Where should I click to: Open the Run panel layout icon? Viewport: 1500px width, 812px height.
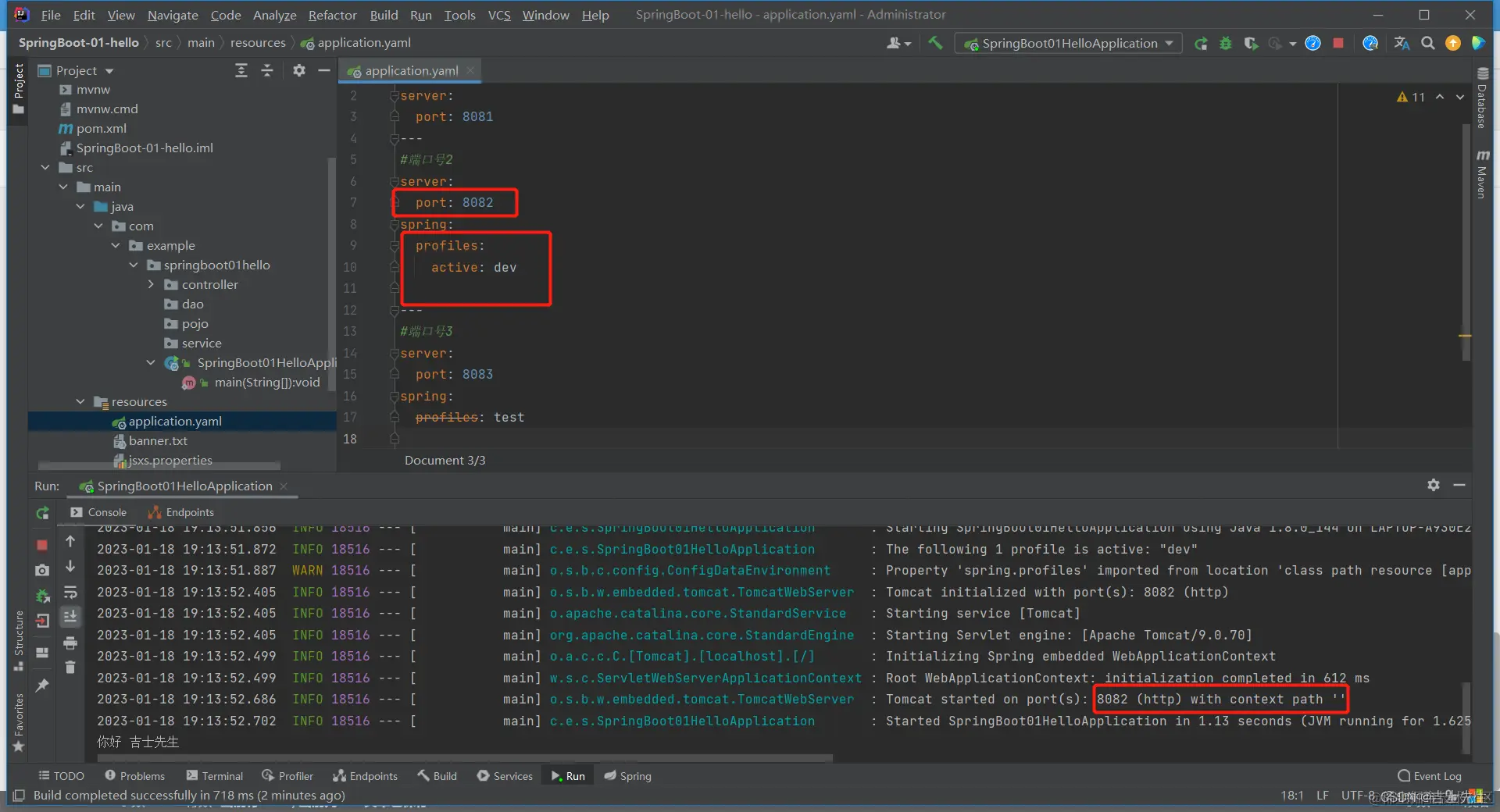click(x=42, y=653)
